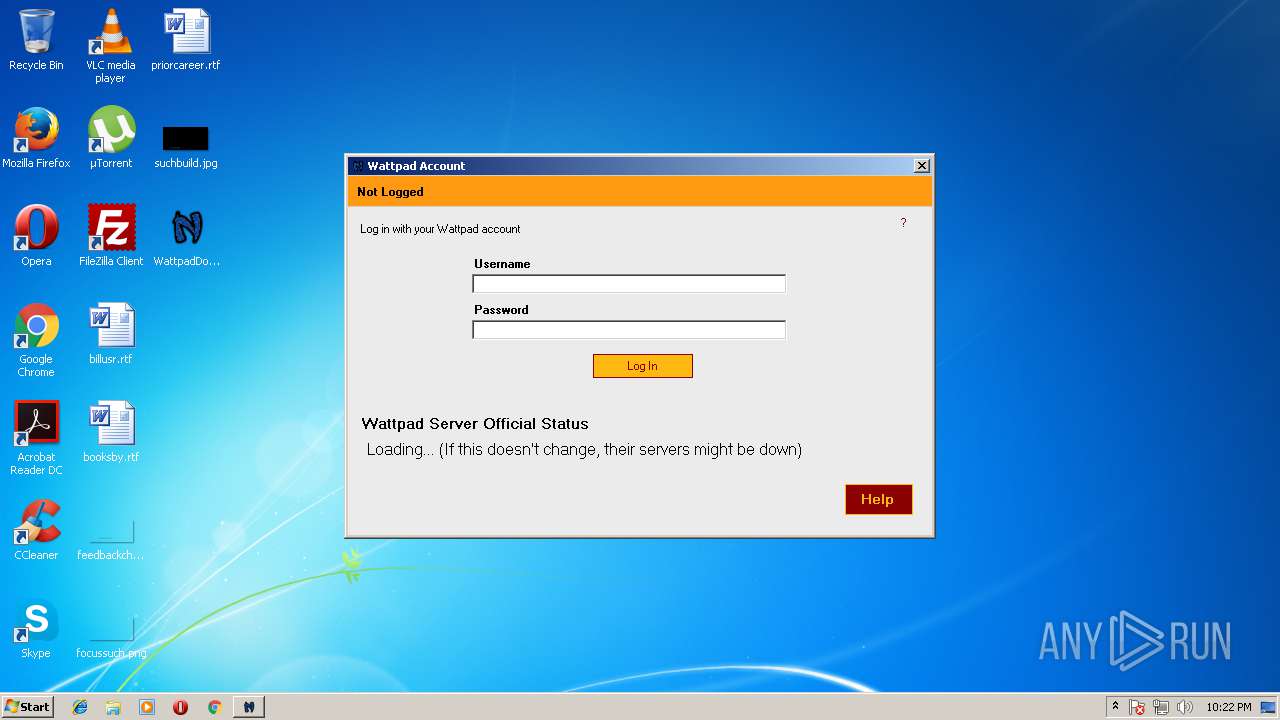This screenshot has height=720, width=1280.
Task: Open Windows Explorer folder in taskbar
Action: pos(113,707)
